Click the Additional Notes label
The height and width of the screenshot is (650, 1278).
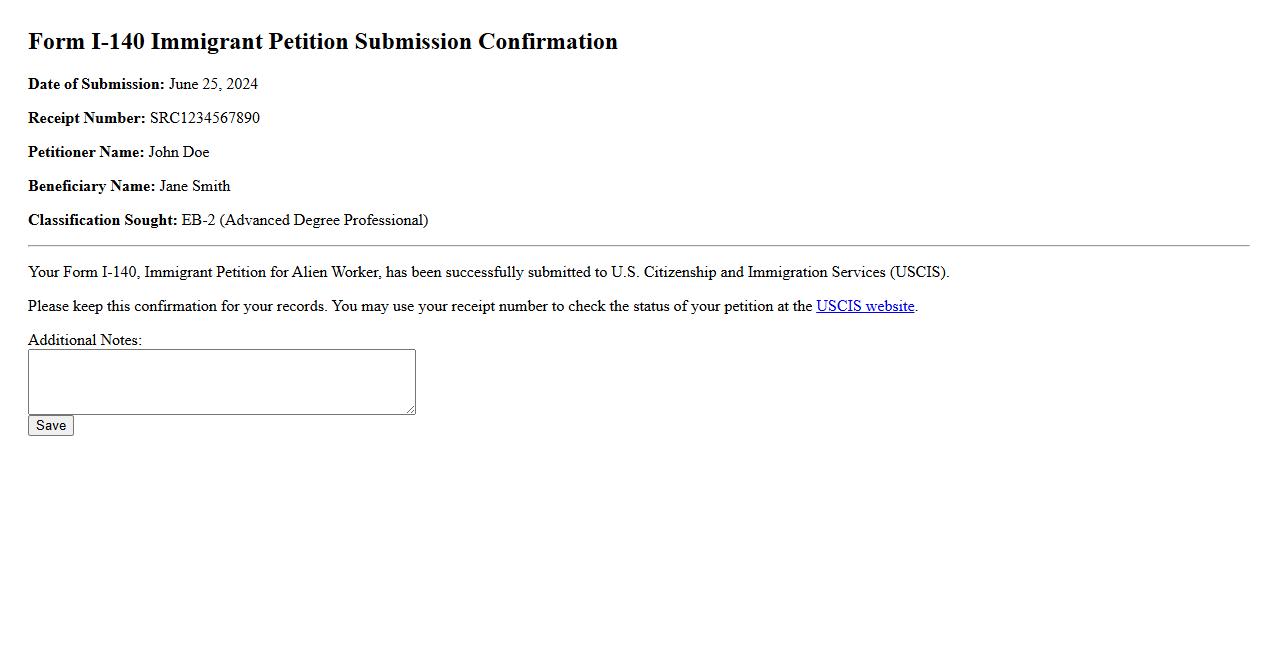point(85,340)
